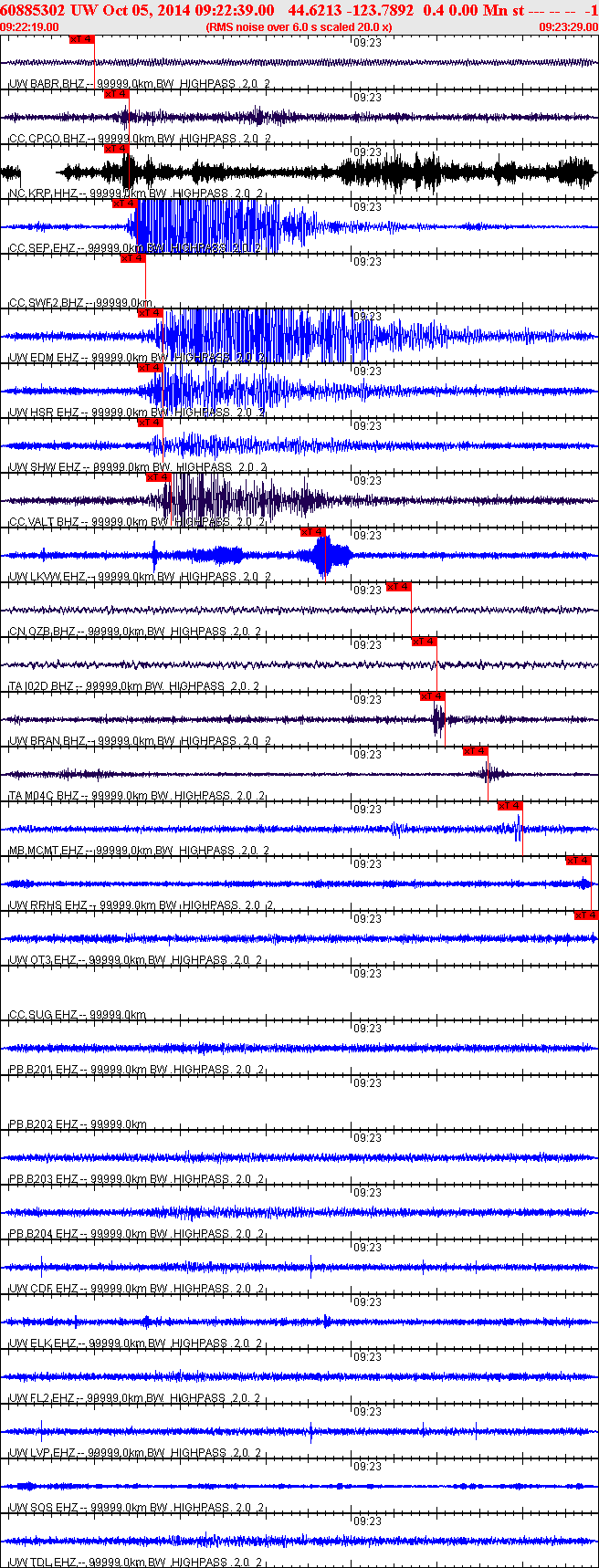Select the UW.SHW.EHZ station label

point(138,467)
